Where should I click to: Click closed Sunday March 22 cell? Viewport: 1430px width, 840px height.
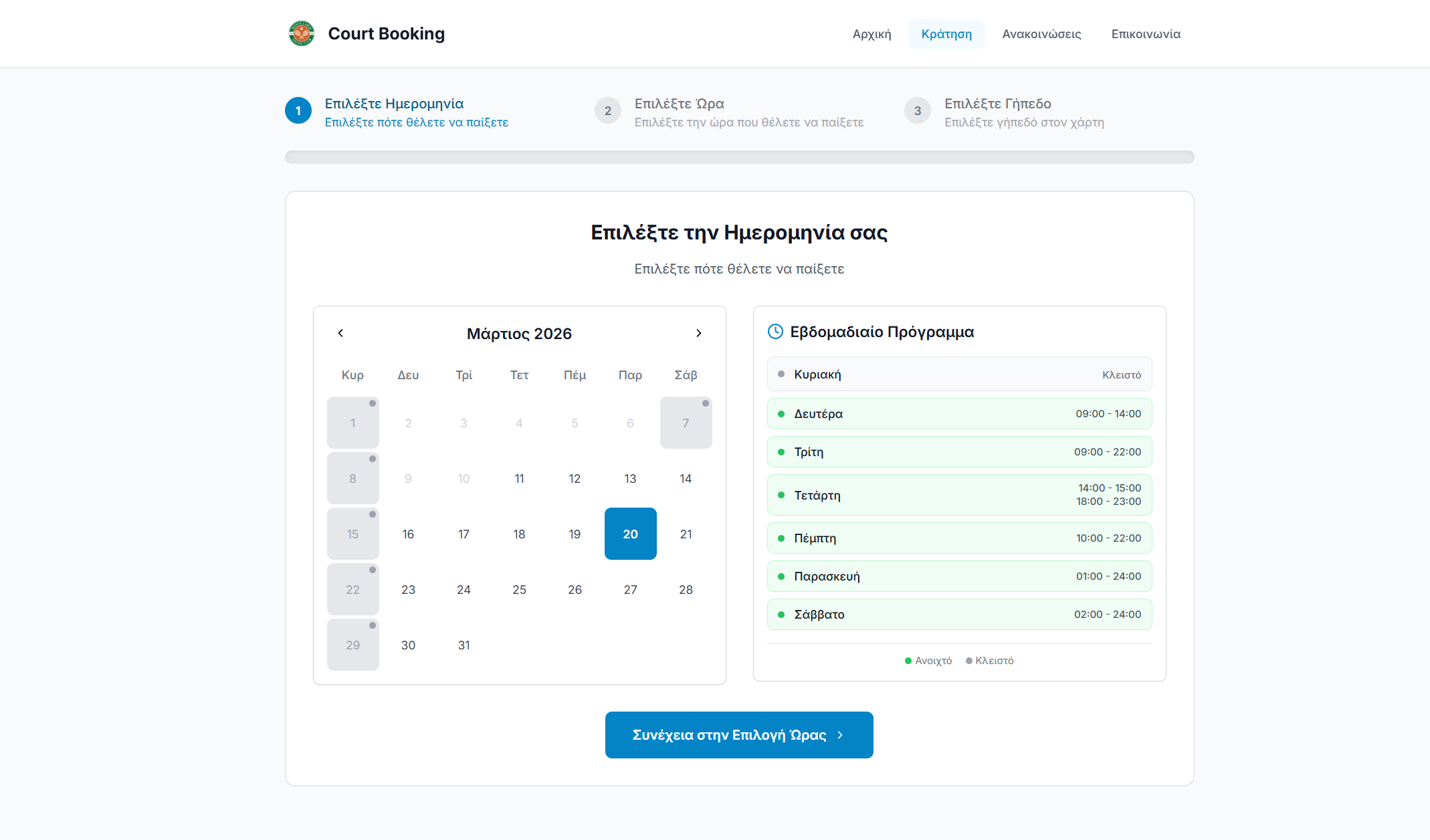click(x=352, y=589)
